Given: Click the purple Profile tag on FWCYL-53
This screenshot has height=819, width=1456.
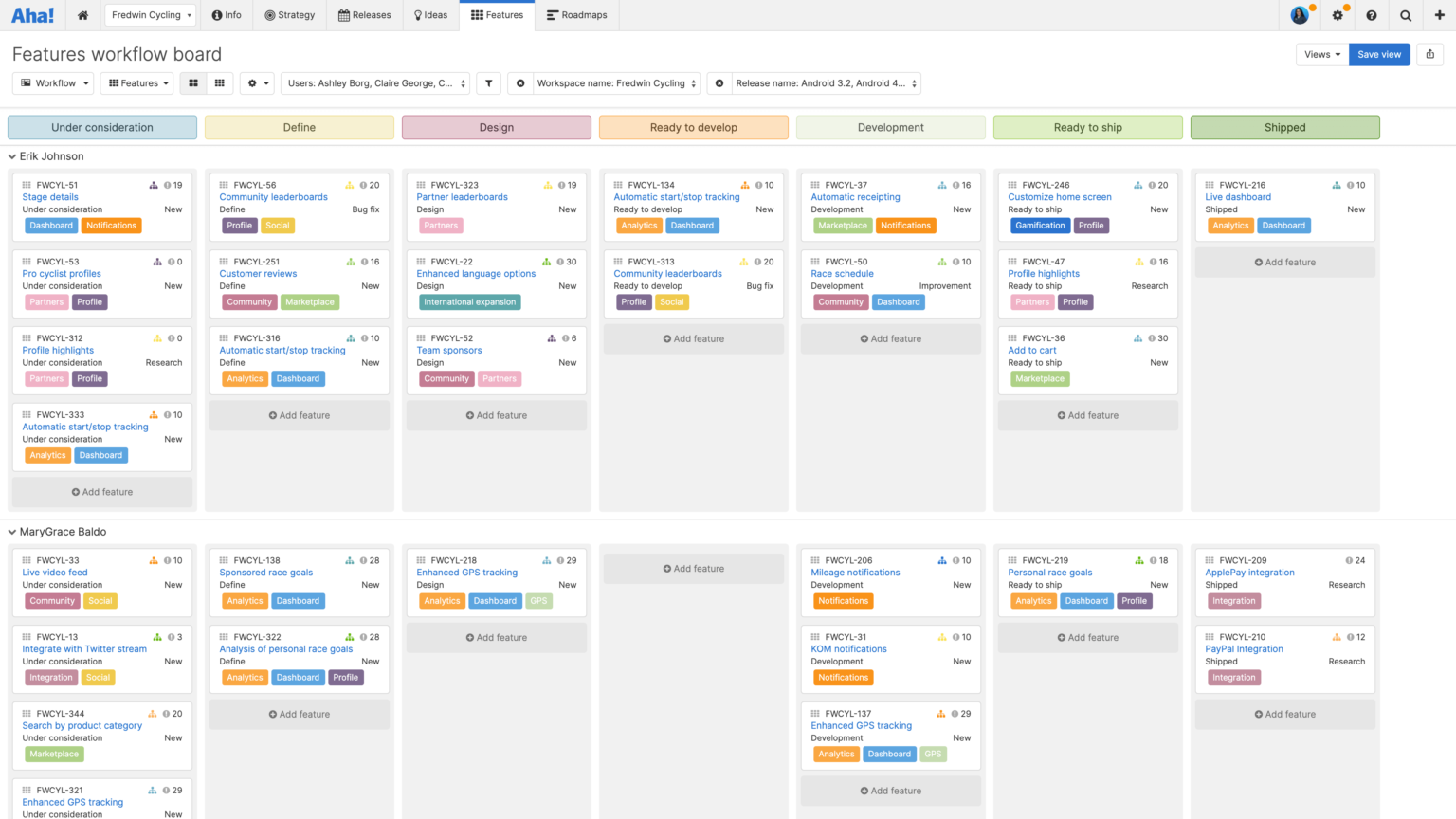Looking at the screenshot, I should [x=89, y=301].
